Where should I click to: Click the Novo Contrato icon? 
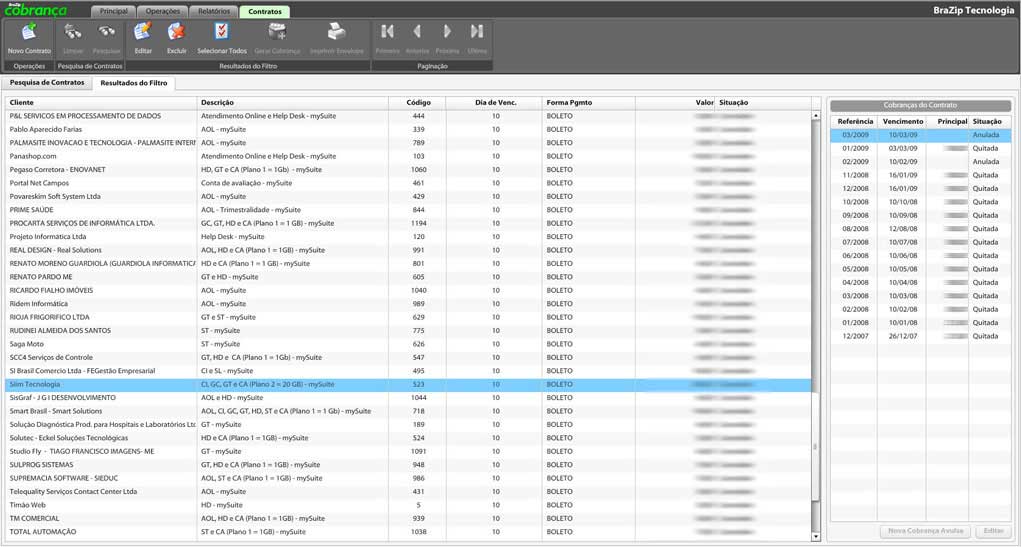click(29, 32)
